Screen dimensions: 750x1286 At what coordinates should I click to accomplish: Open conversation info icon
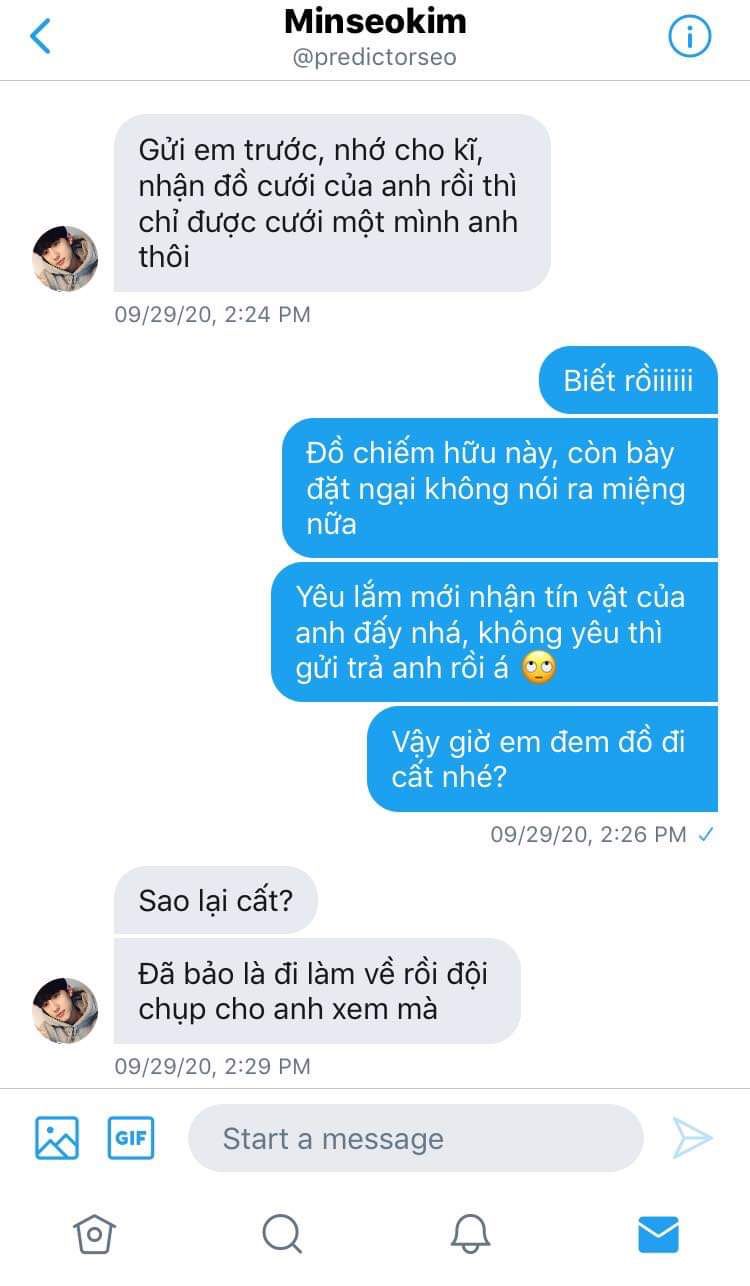pyautogui.click(x=689, y=37)
